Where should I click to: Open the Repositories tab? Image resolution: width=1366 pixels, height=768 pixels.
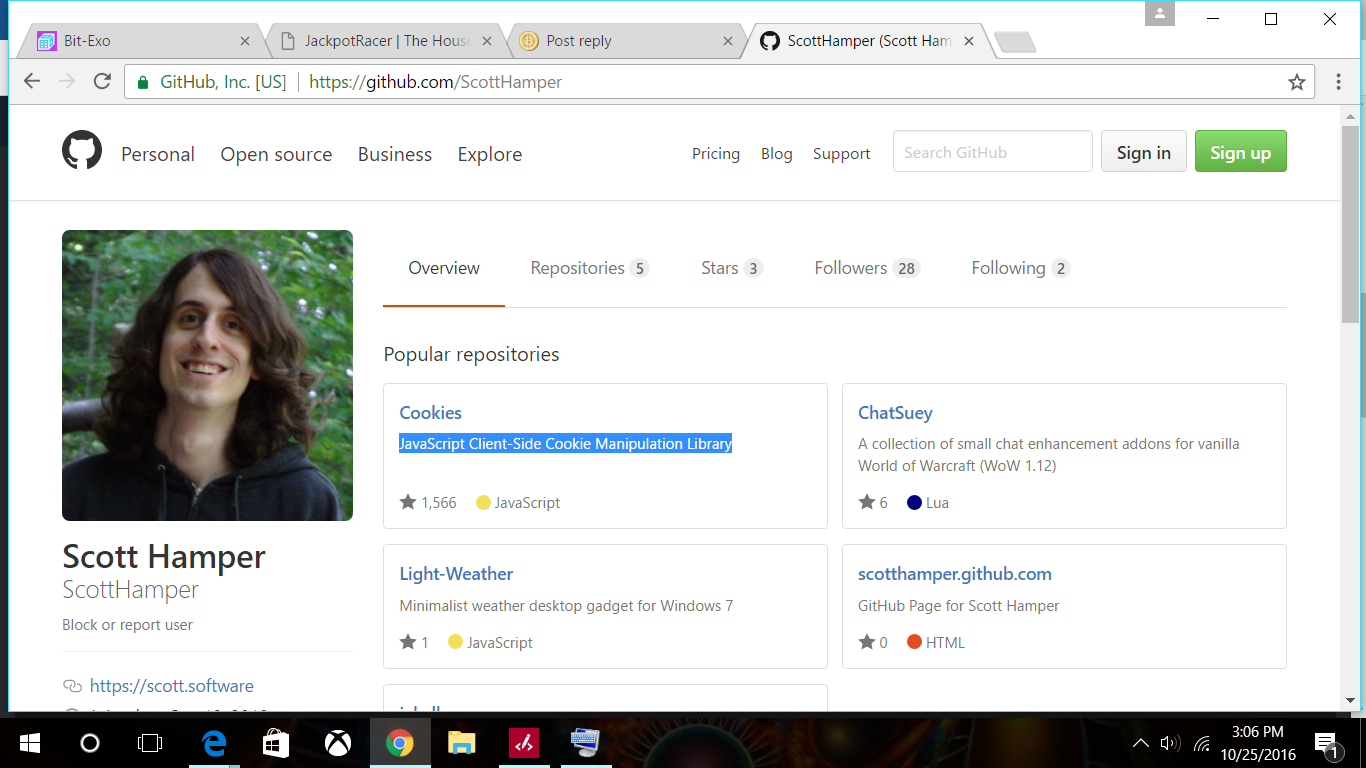[x=589, y=268]
